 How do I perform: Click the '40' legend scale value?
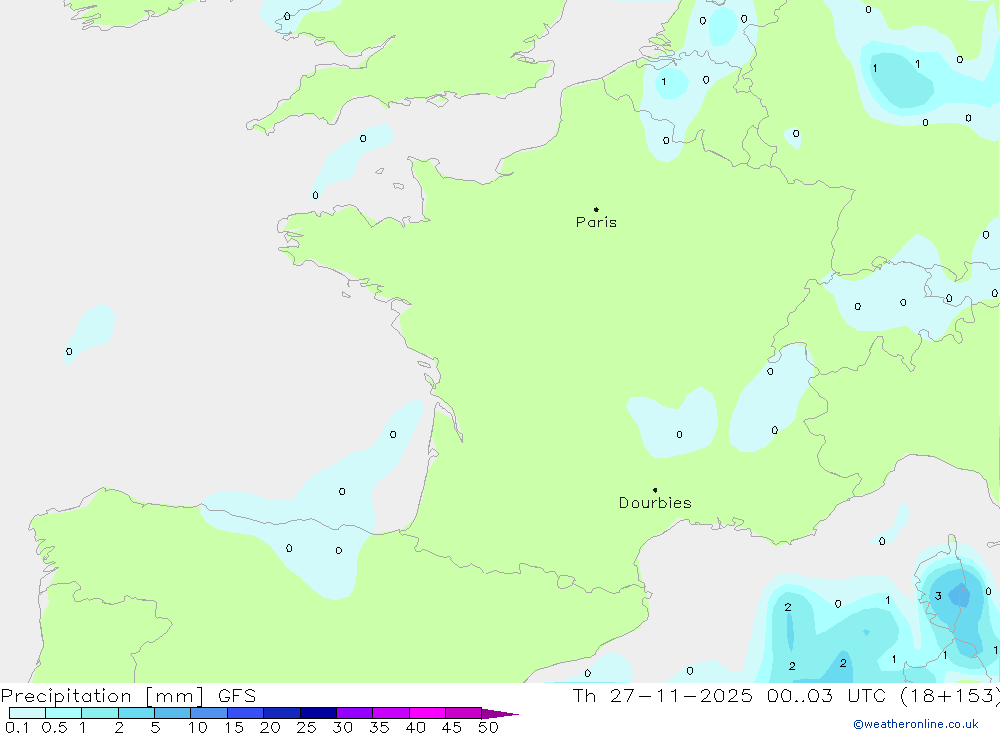tap(416, 727)
